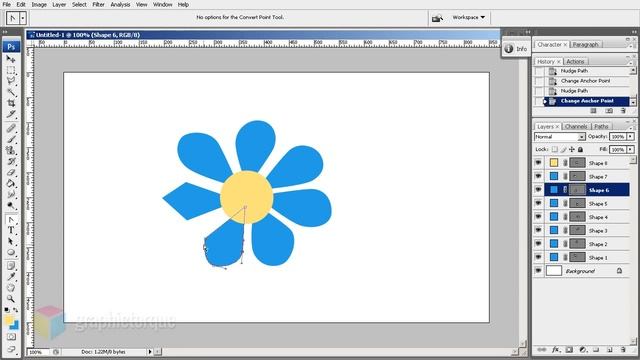Switch to the Actions tab
Screen dimensions: 640x360
[575, 61]
